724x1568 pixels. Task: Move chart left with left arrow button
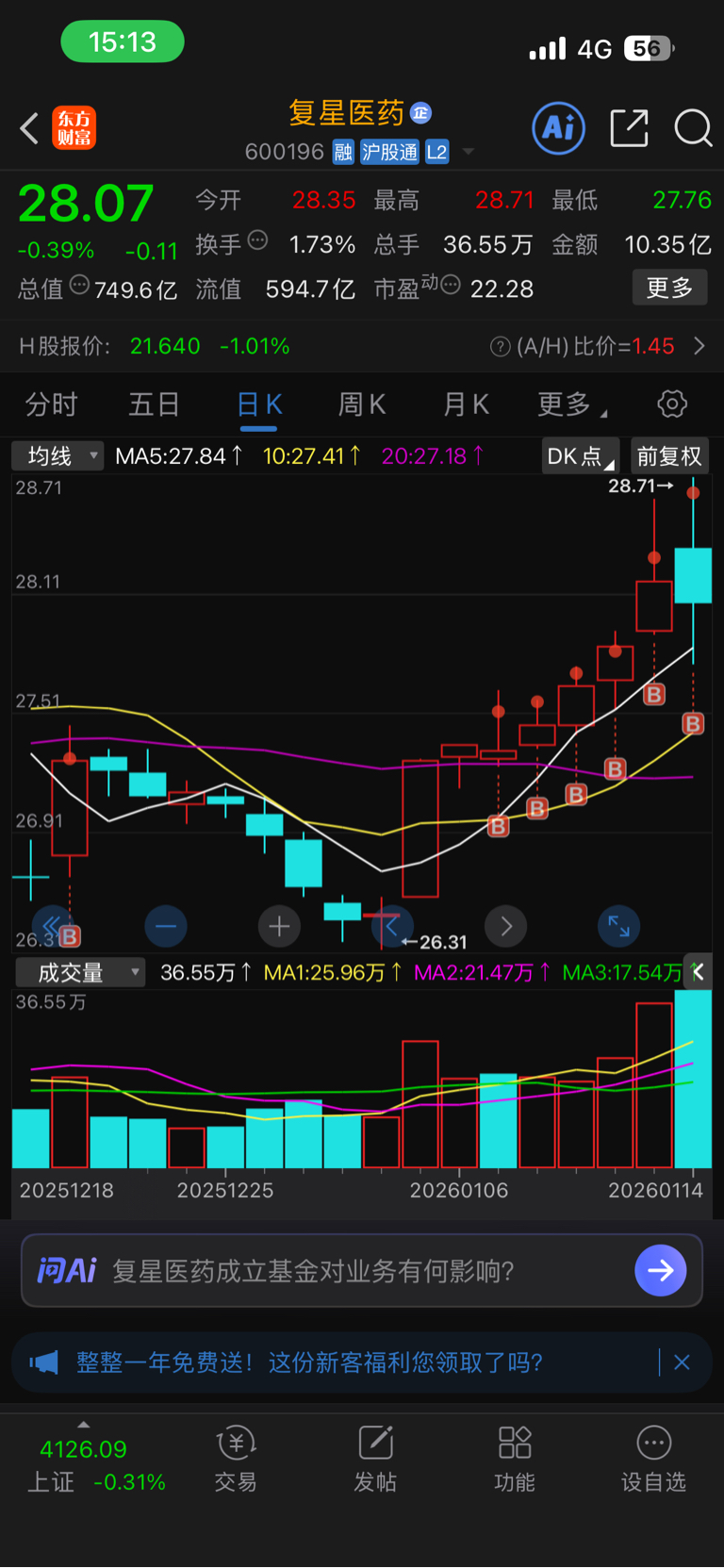click(392, 927)
